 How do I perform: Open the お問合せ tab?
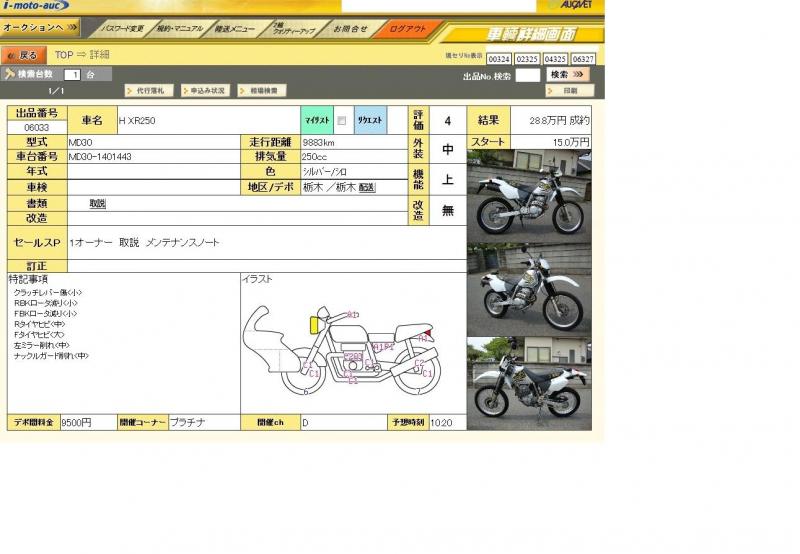350,29
